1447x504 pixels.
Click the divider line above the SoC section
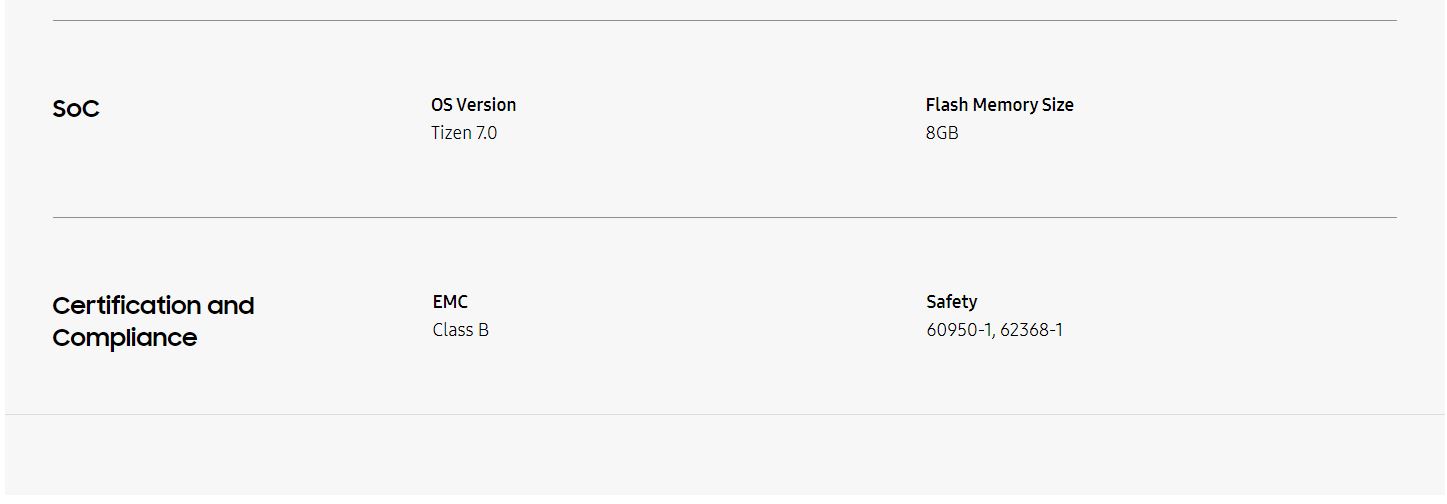(x=724, y=20)
